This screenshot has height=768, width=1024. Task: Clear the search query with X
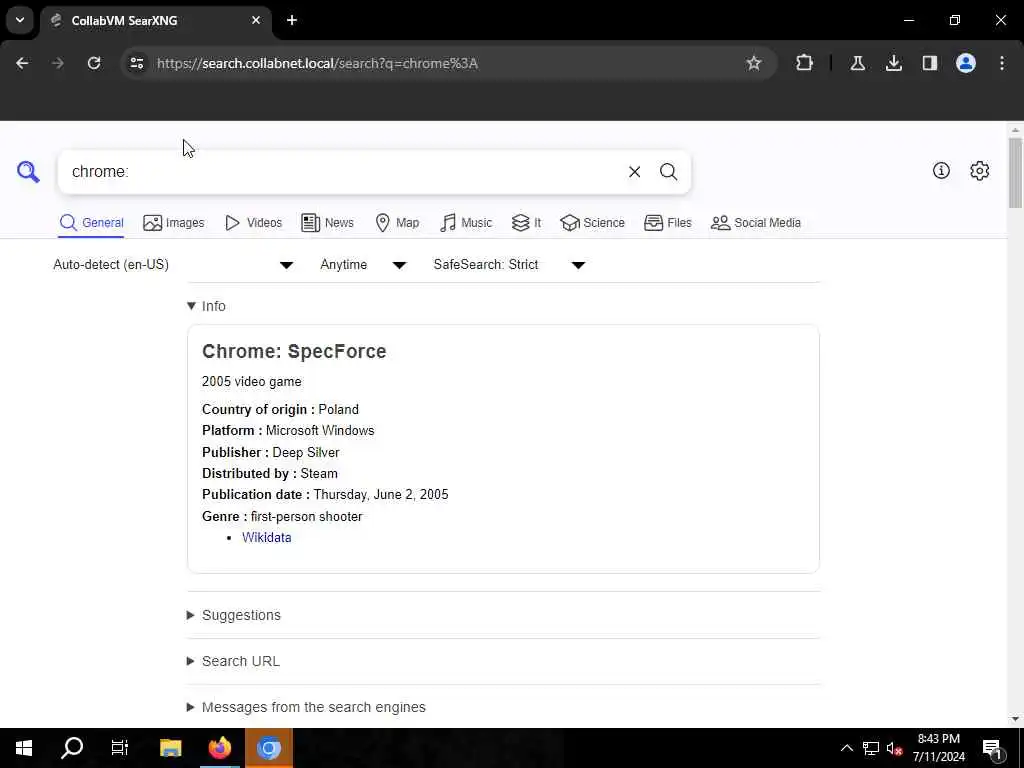click(x=634, y=172)
